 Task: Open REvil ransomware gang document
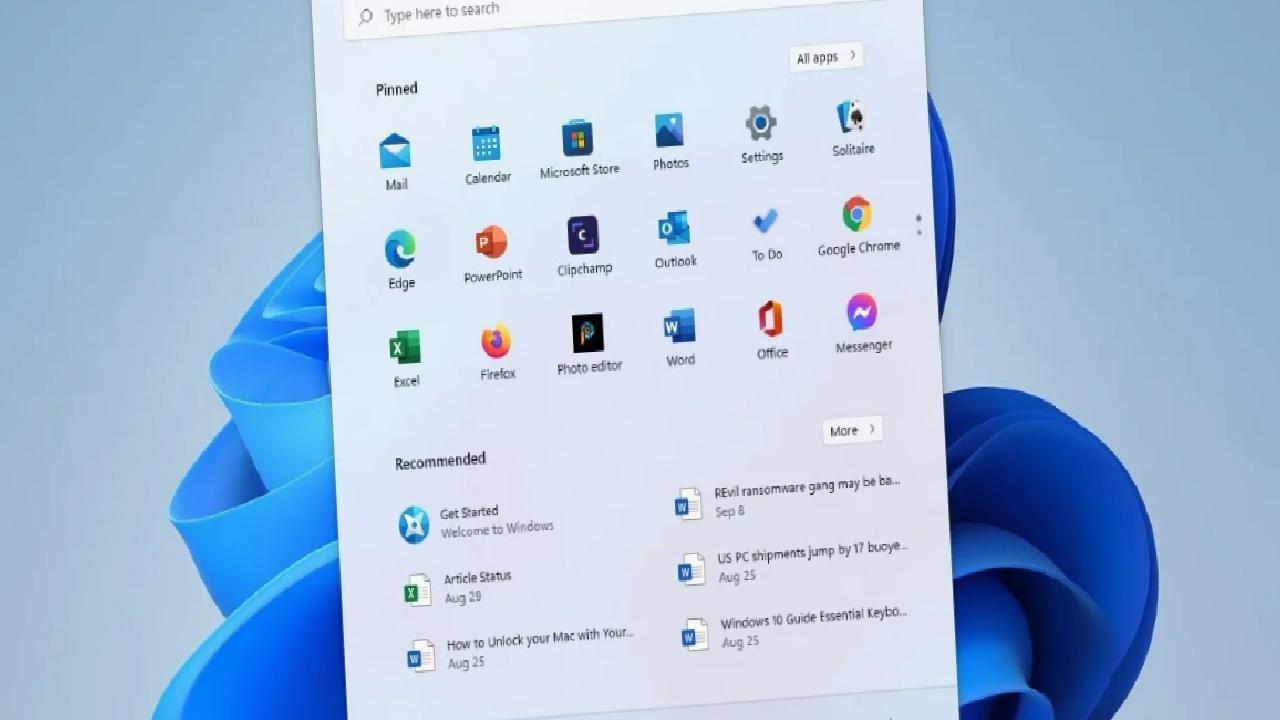pos(788,497)
